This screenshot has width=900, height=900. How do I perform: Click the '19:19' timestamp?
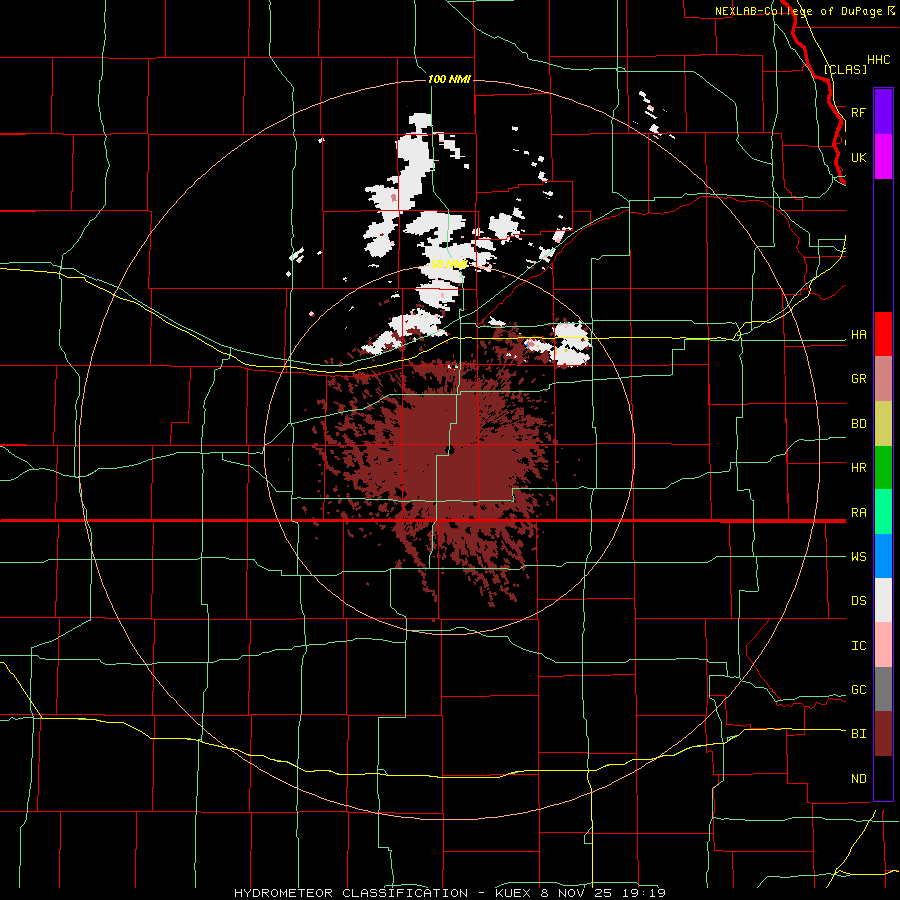pos(646,893)
